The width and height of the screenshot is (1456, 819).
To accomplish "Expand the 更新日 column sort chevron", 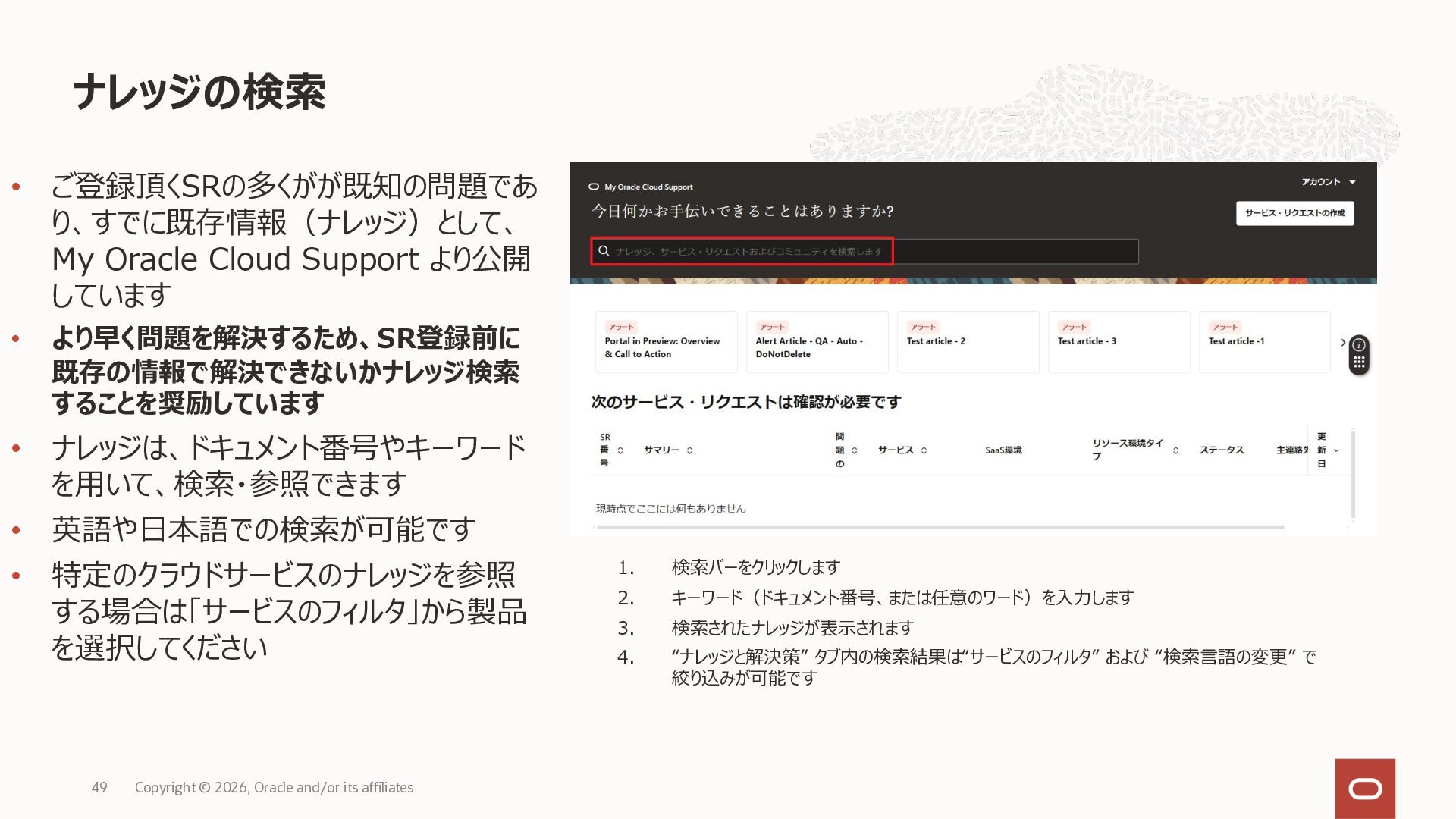I will pos(1336,450).
